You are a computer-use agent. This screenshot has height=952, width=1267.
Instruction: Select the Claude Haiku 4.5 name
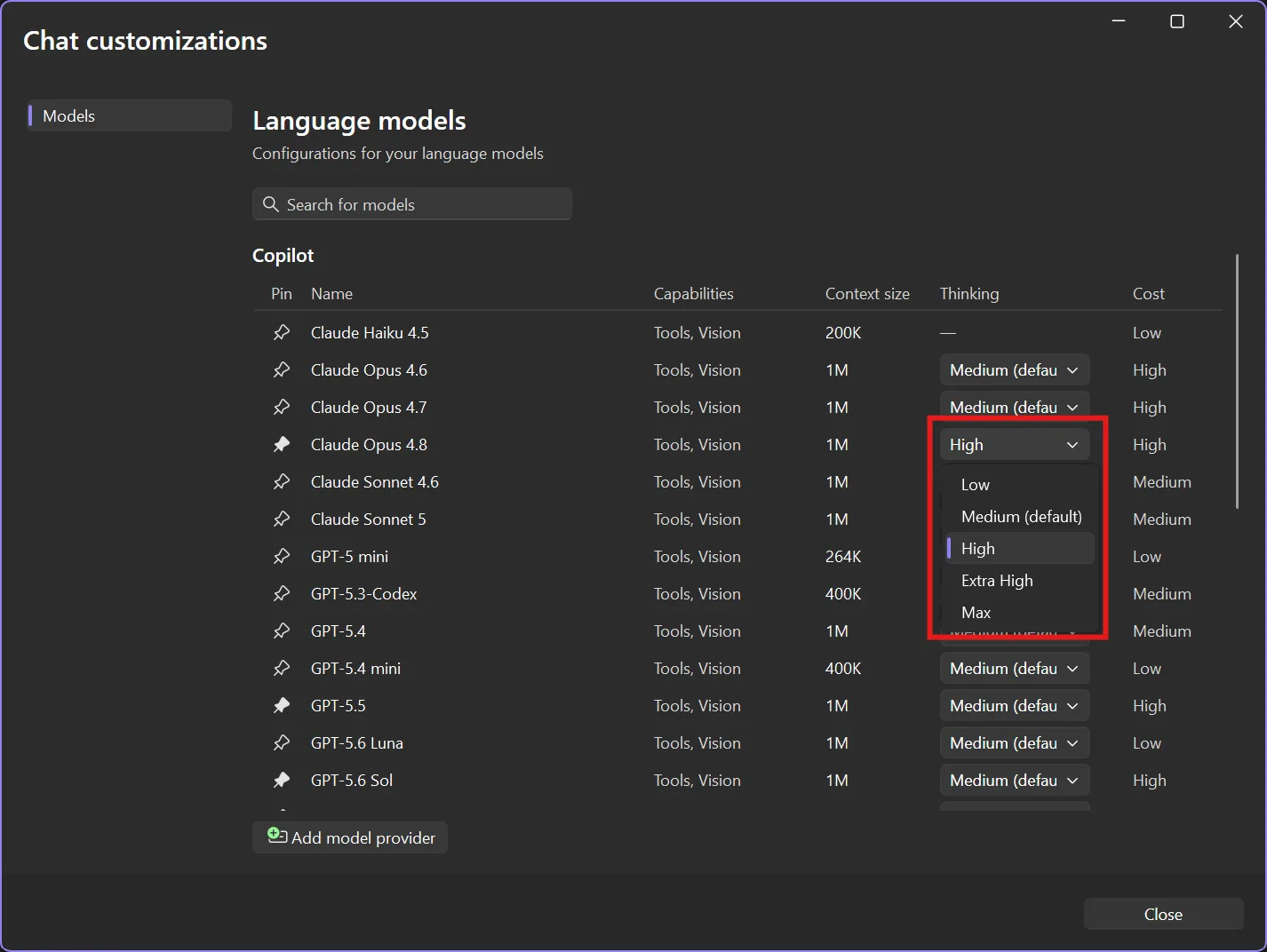point(370,333)
